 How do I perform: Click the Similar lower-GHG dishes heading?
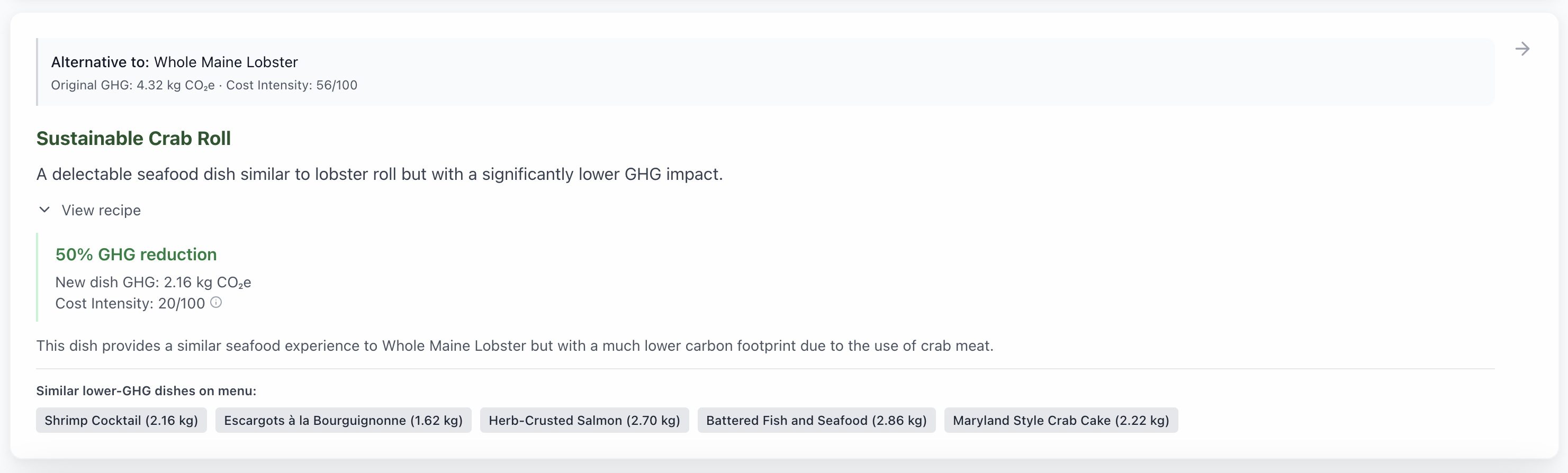[146, 391]
